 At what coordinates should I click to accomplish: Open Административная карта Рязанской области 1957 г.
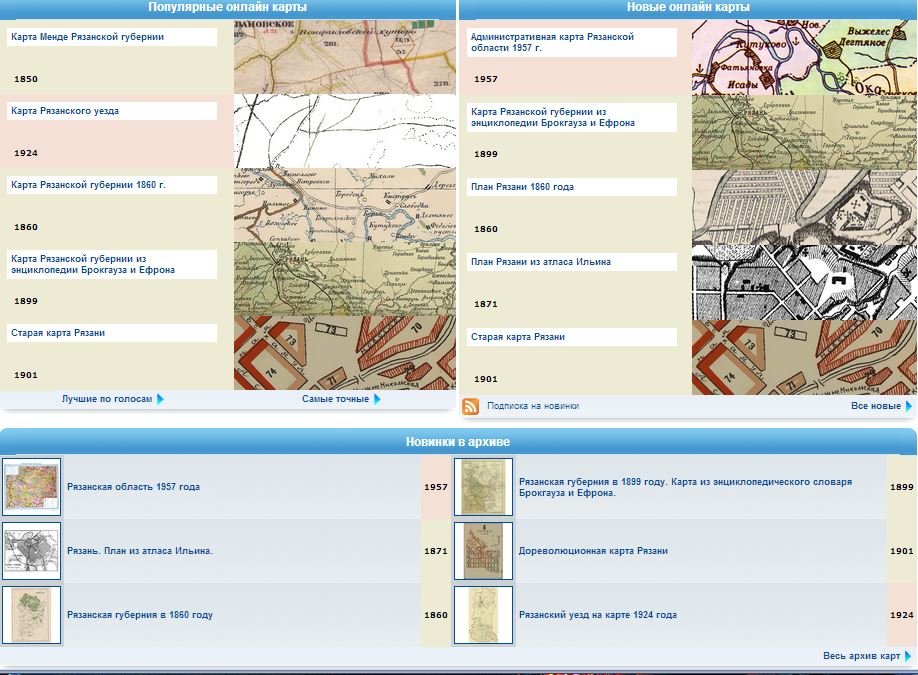pyautogui.click(x=552, y=42)
